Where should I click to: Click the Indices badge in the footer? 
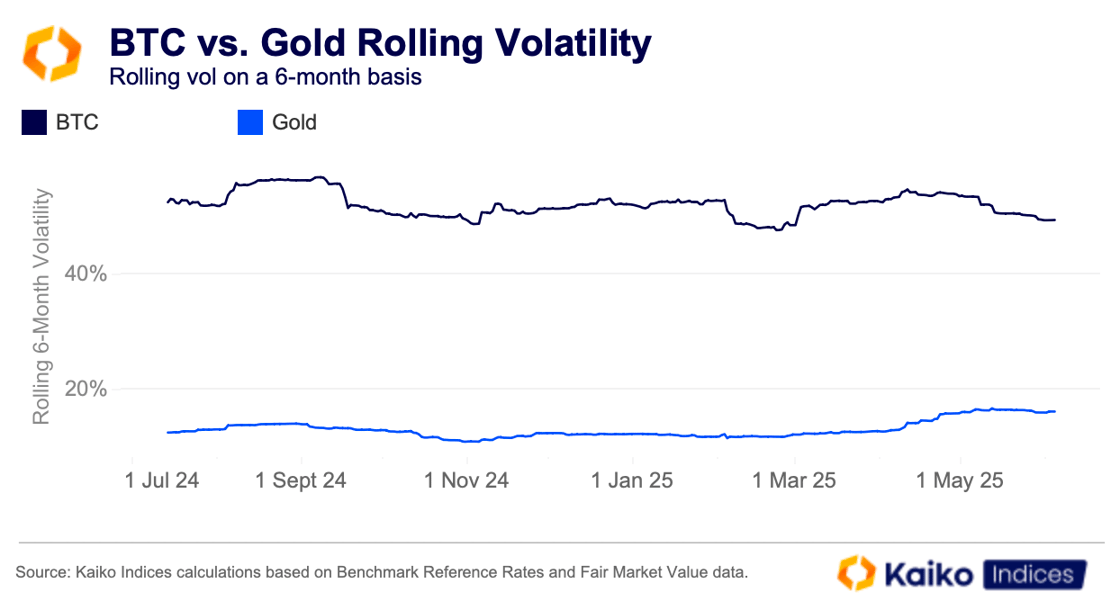(1033, 574)
